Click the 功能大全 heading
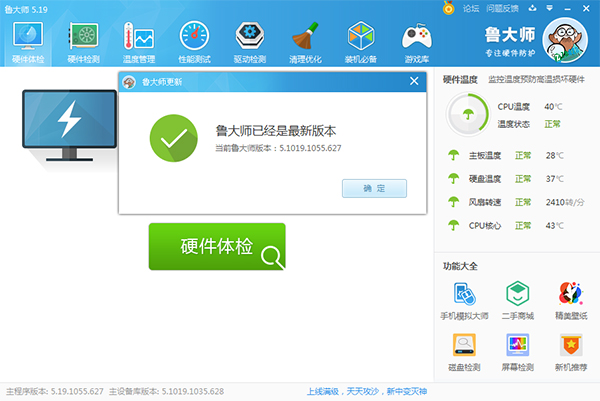The height and width of the screenshot is (401, 600). coord(460,266)
